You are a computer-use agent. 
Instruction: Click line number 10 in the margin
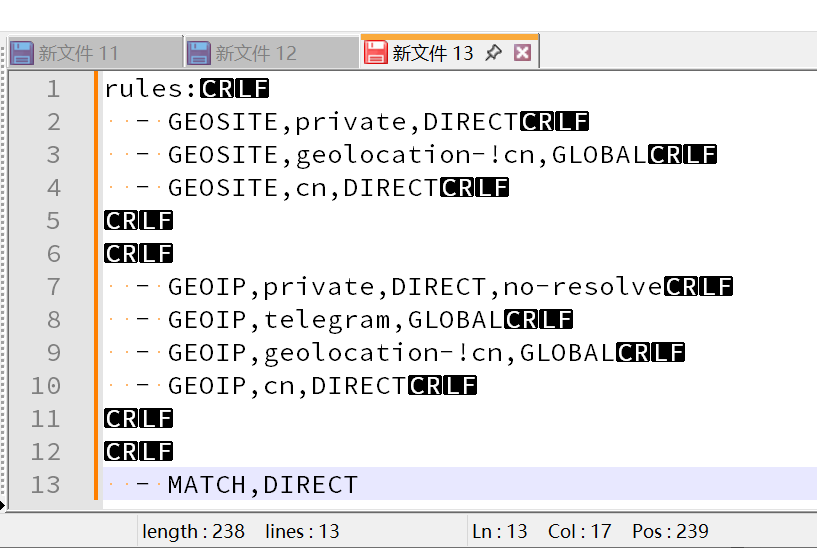(46, 386)
